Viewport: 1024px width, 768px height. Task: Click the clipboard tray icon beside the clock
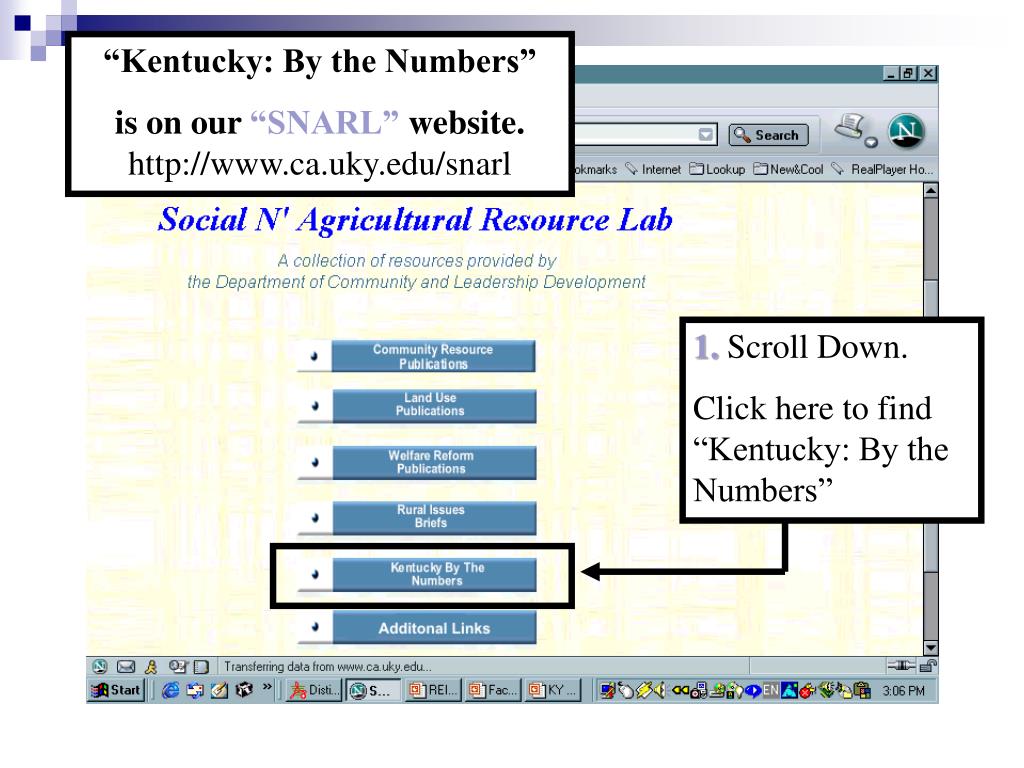pos(862,690)
